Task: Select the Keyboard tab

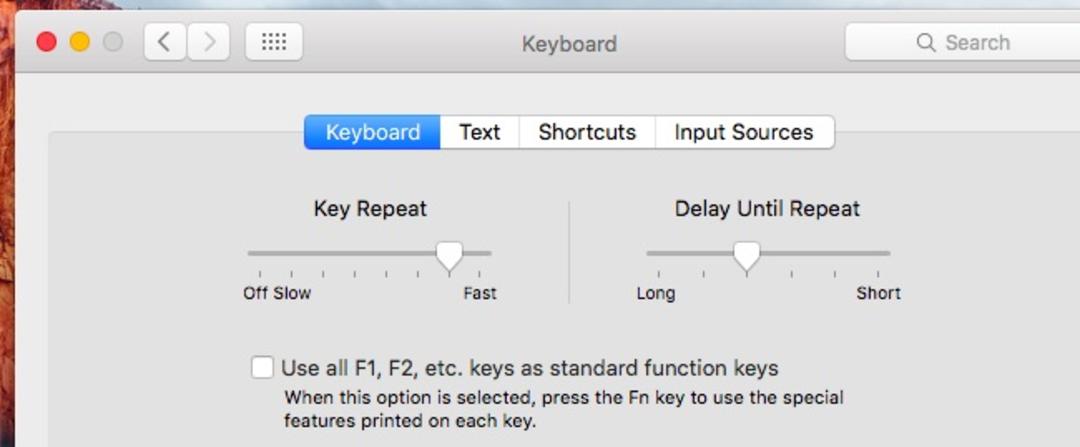Action: pyautogui.click(x=373, y=132)
